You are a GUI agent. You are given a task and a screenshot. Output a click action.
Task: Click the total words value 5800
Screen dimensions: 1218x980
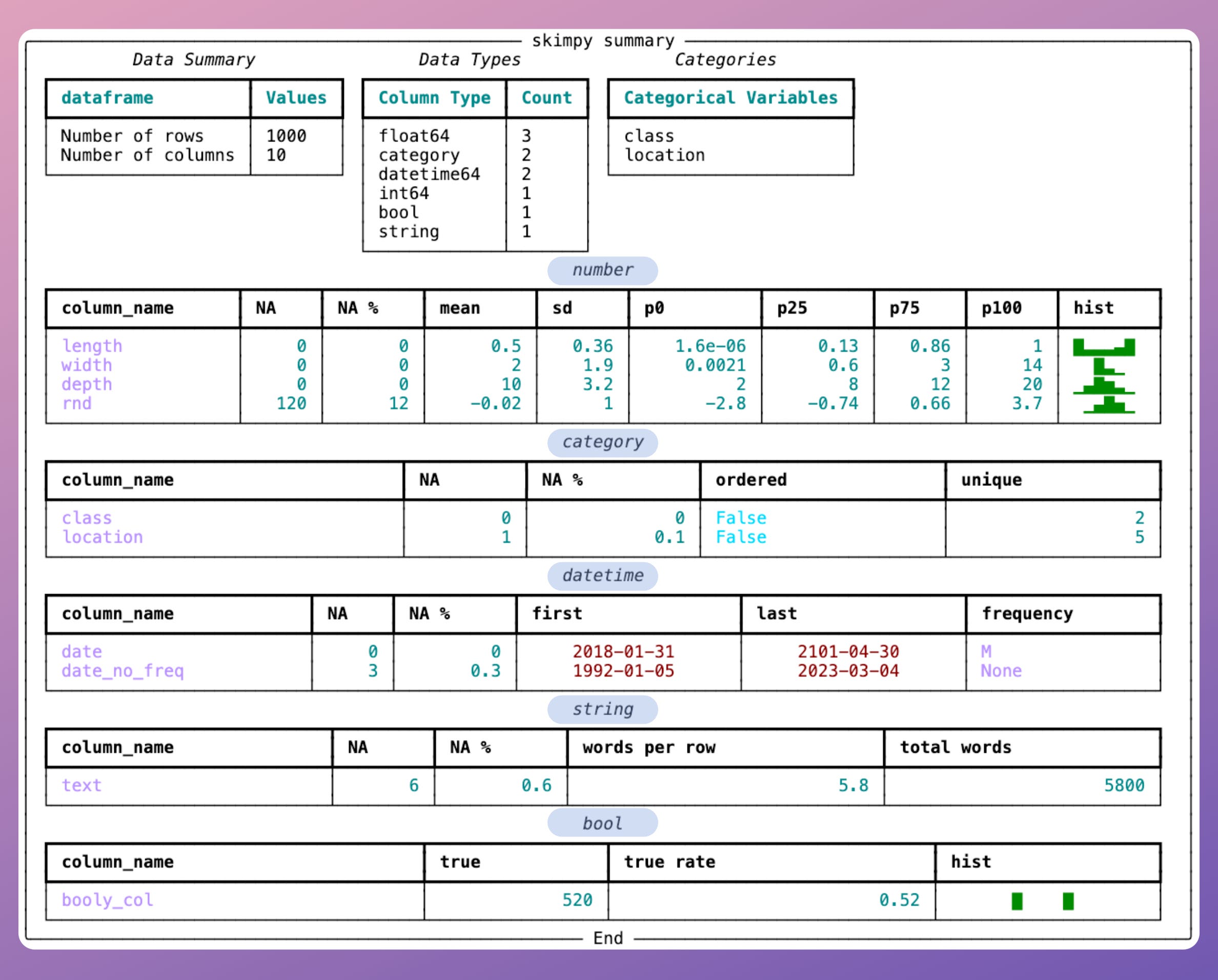[x=1124, y=786]
